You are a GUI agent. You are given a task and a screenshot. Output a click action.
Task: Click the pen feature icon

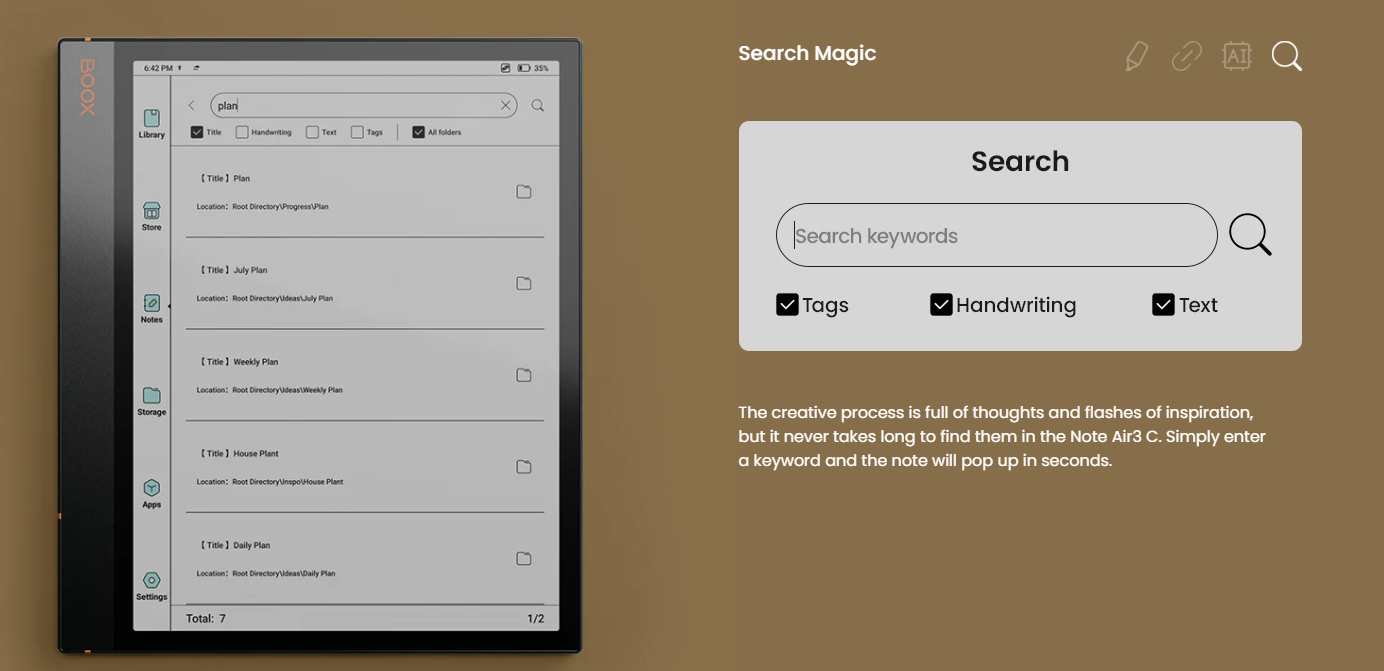click(1136, 56)
